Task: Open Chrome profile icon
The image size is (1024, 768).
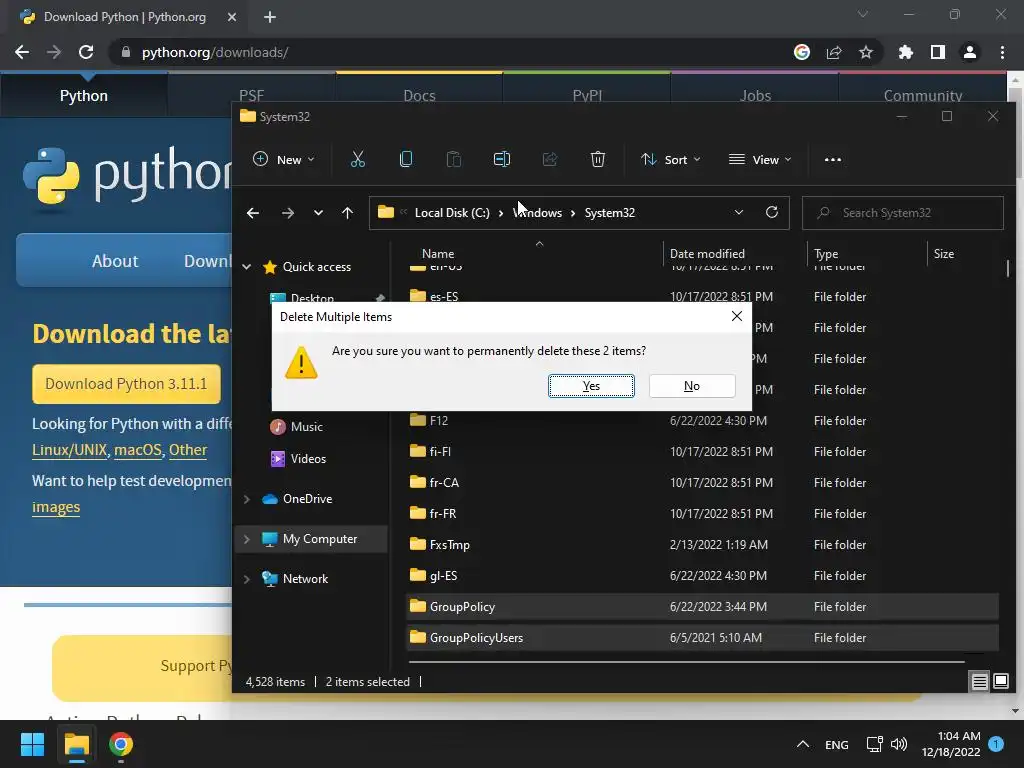Action: (970, 52)
